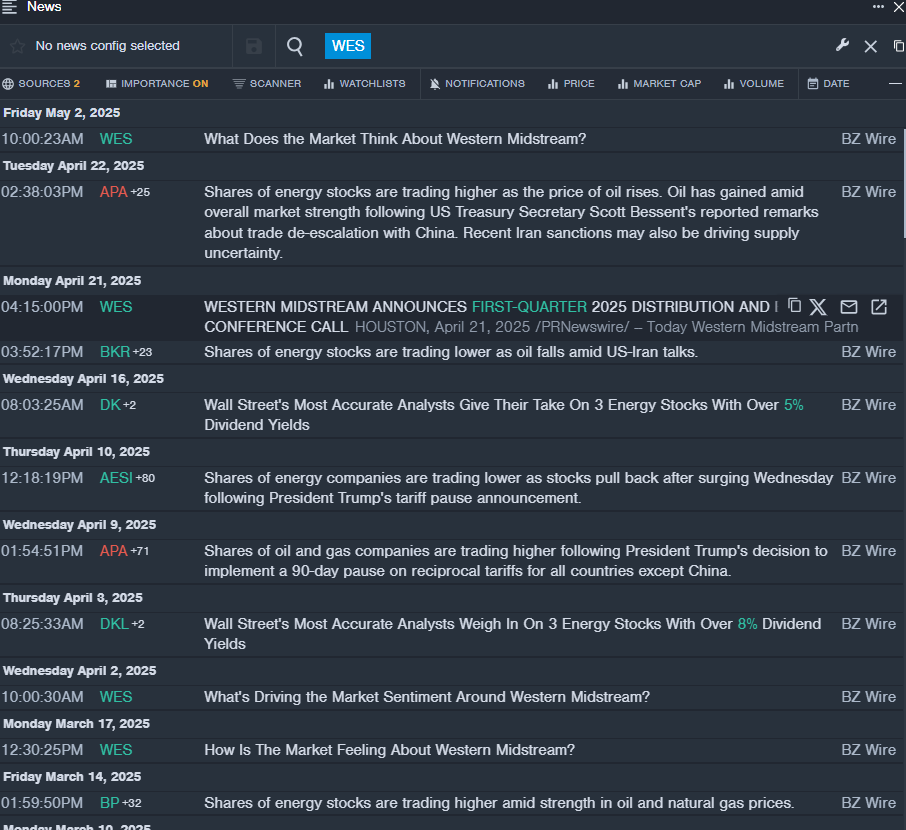
Task: Select the 'Friday May 2, 2025' date header
Action: pyautogui.click(x=62, y=113)
